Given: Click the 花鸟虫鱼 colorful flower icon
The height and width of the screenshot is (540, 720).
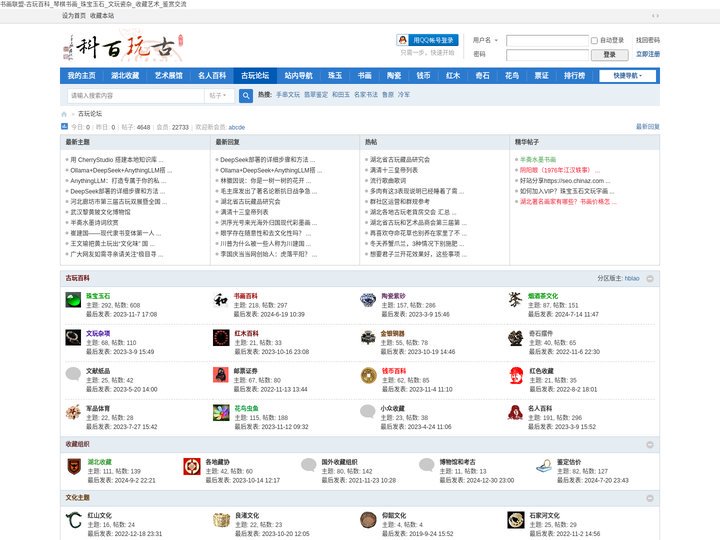Looking at the screenshot, I should click(221, 412).
